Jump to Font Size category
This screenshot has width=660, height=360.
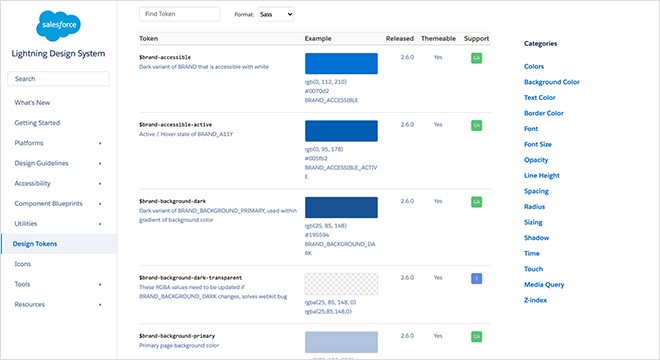point(538,144)
